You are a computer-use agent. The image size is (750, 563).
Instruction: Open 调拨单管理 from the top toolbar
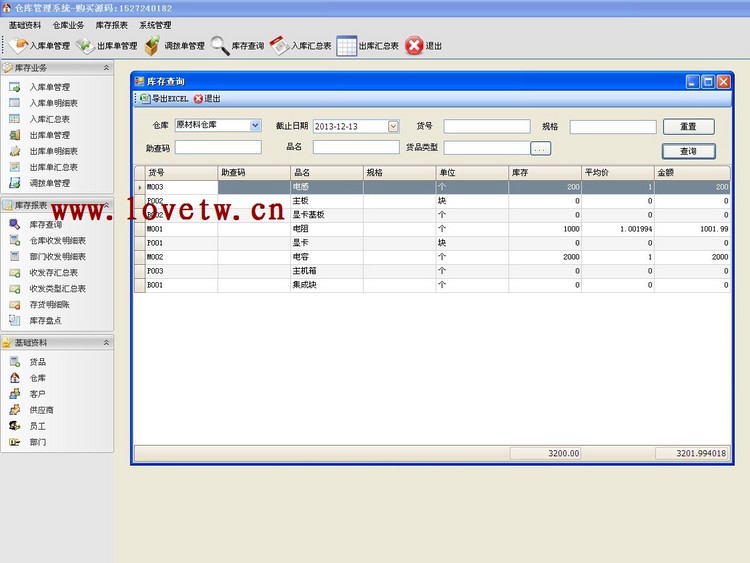[x=174, y=46]
